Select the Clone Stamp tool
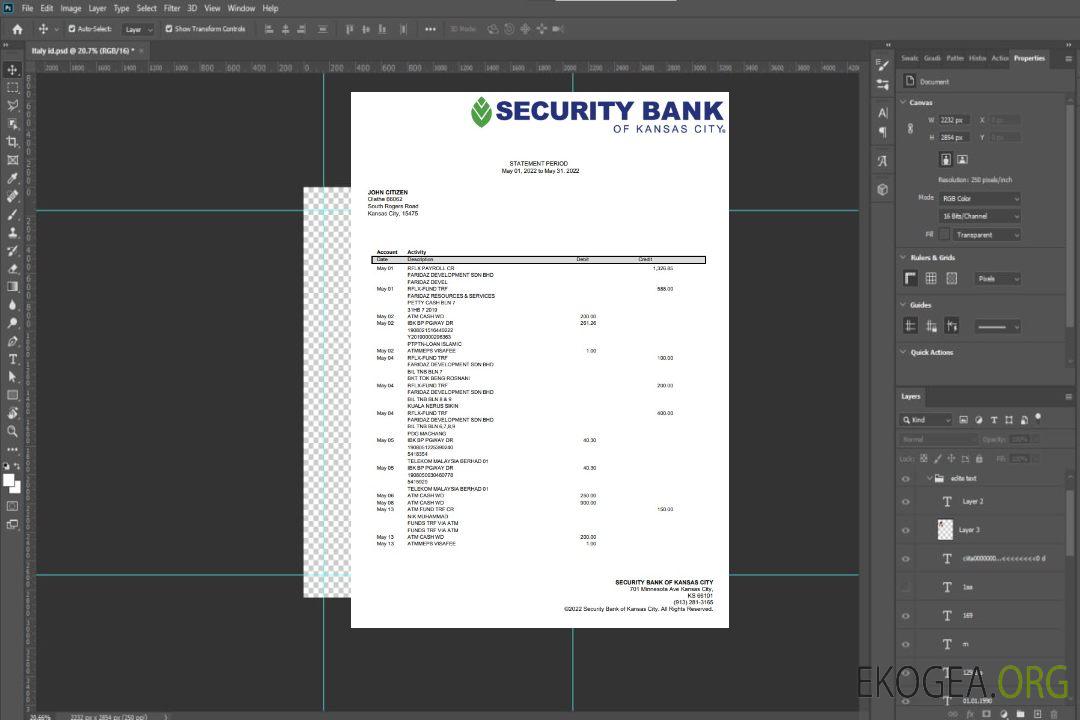1080x720 pixels. coord(12,232)
